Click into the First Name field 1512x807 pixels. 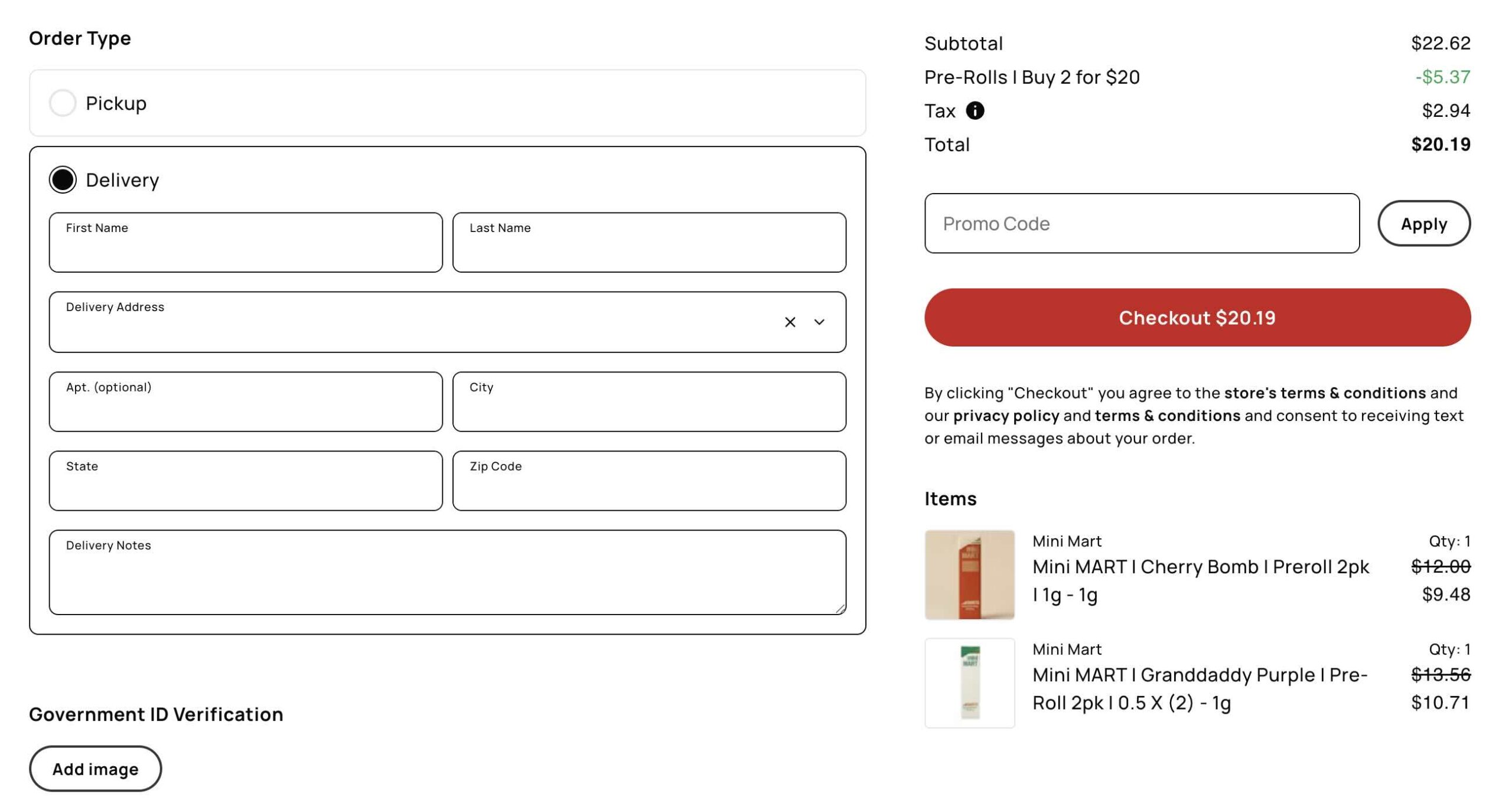coord(246,242)
